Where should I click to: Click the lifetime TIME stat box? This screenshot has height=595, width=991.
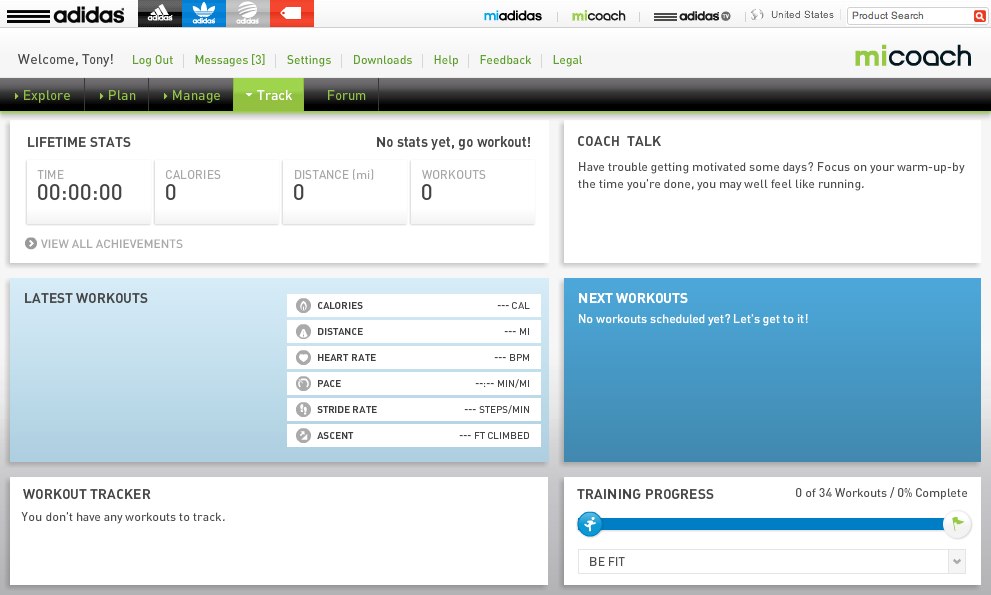tap(88, 192)
